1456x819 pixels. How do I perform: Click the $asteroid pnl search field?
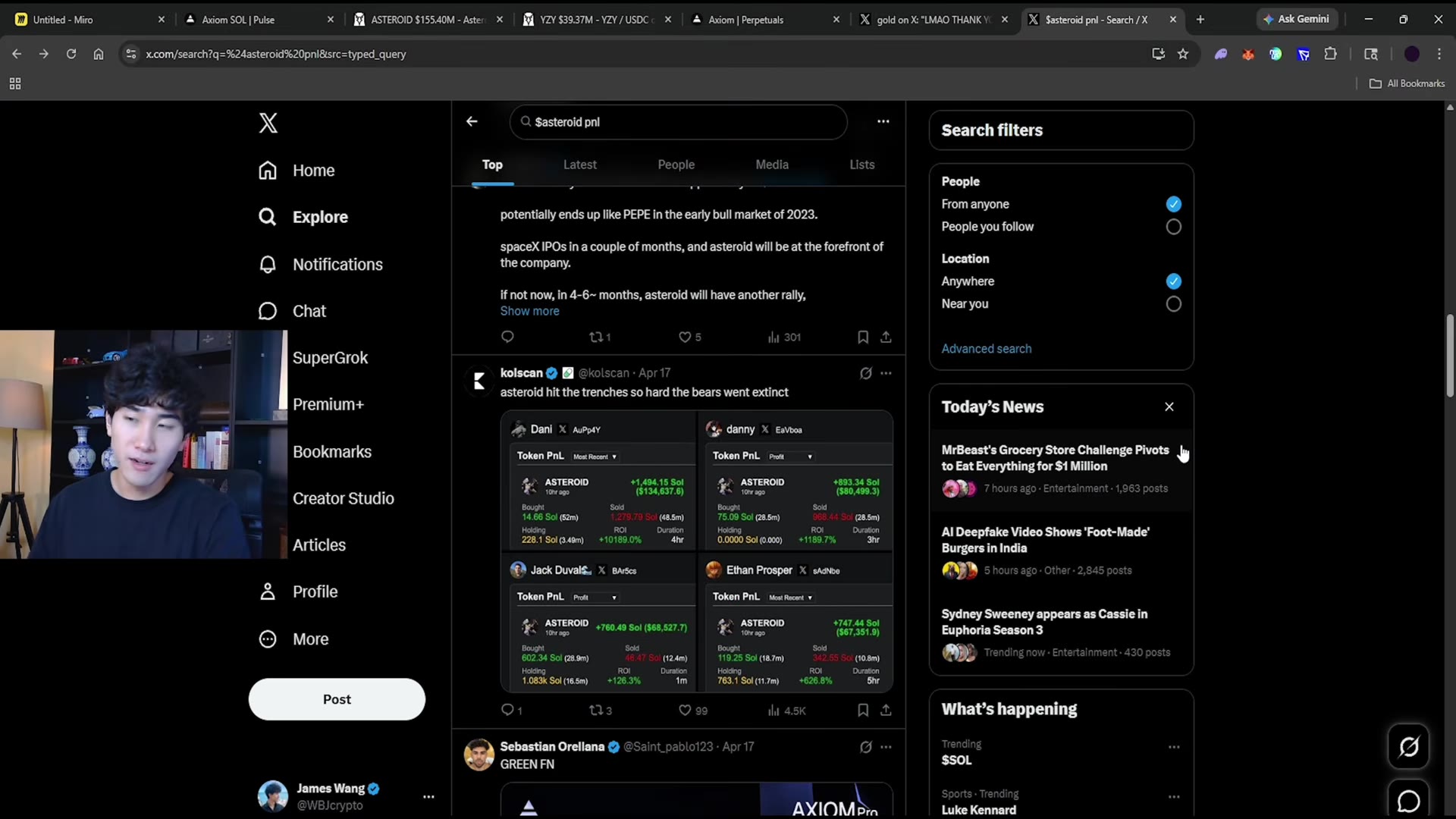pyautogui.click(x=678, y=122)
